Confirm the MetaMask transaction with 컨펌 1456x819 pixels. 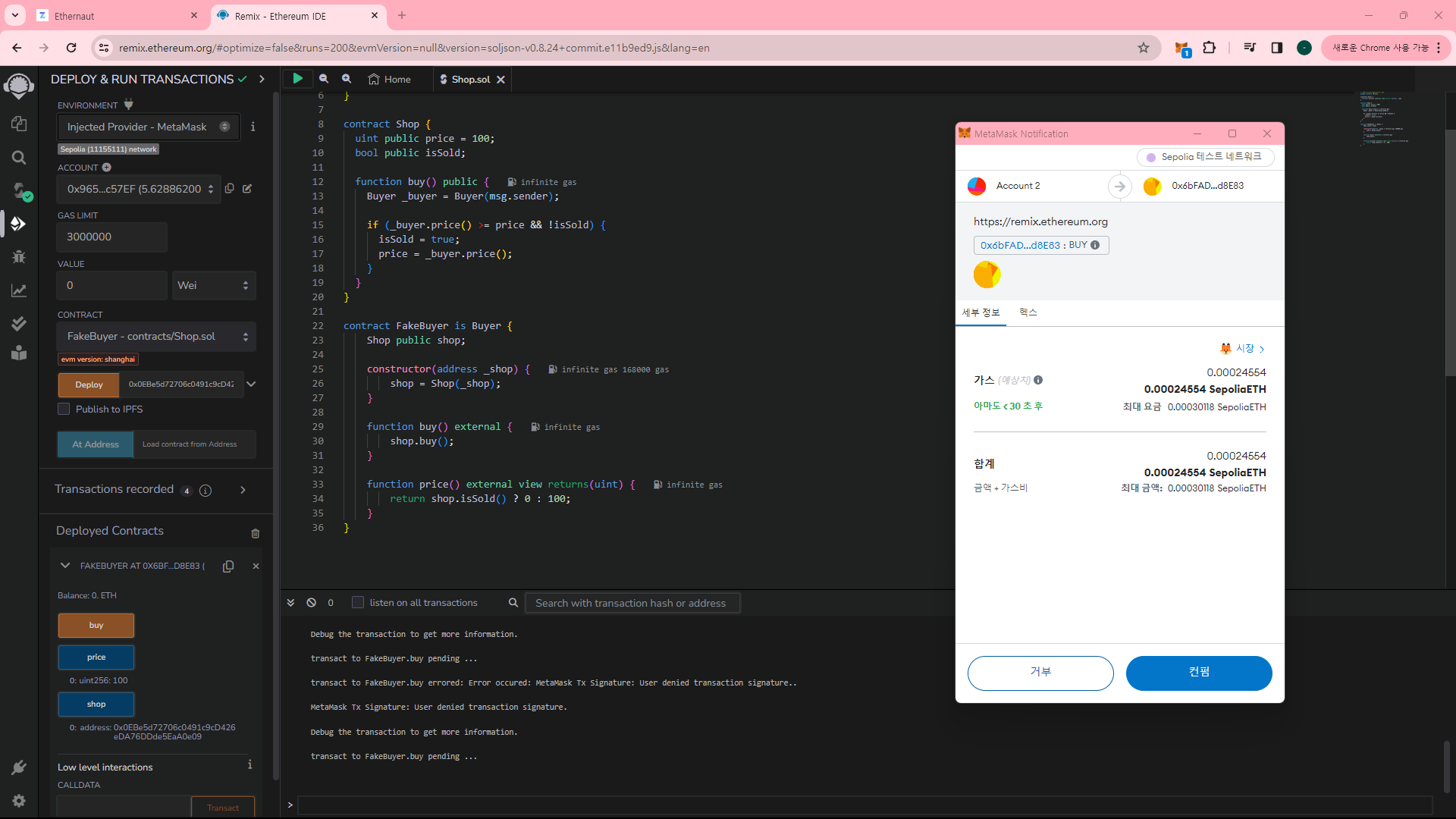click(1199, 673)
